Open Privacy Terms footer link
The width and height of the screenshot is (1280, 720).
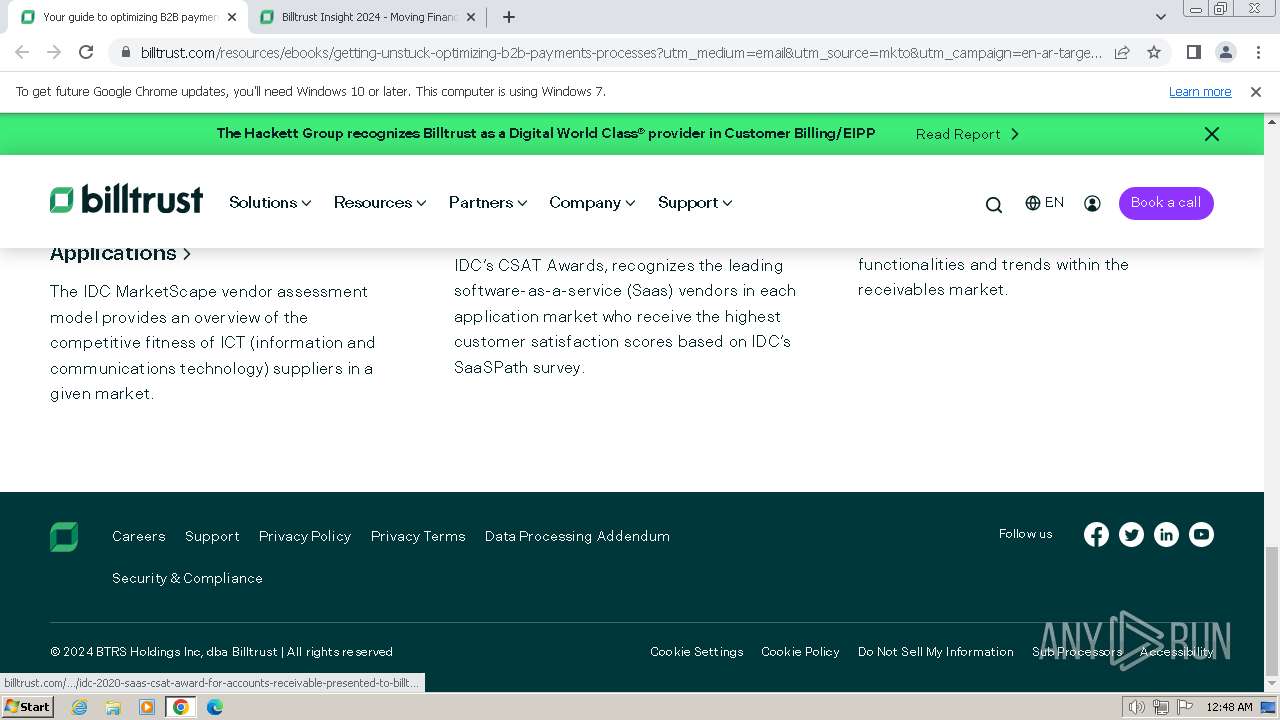(x=418, y=536)
